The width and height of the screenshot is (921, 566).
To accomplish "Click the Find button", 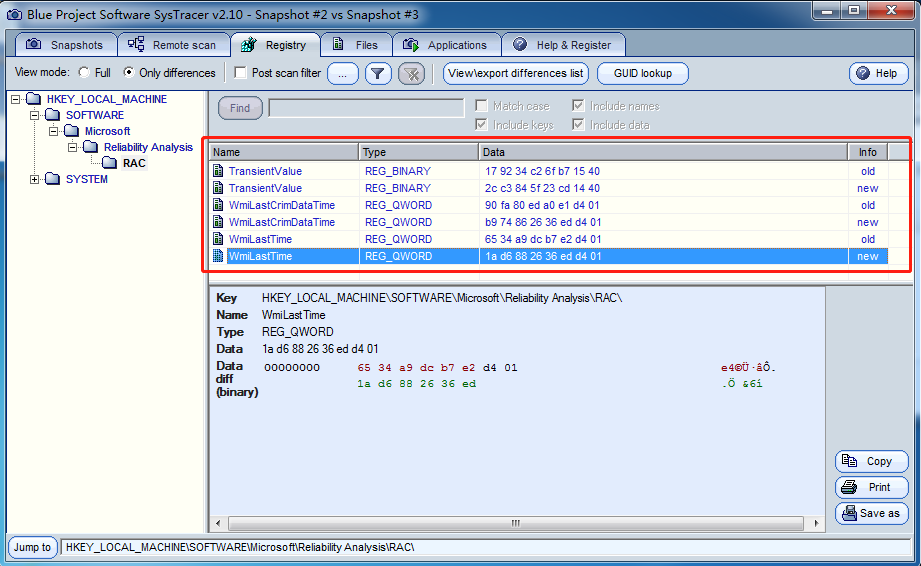I will (x=240, y=108).
